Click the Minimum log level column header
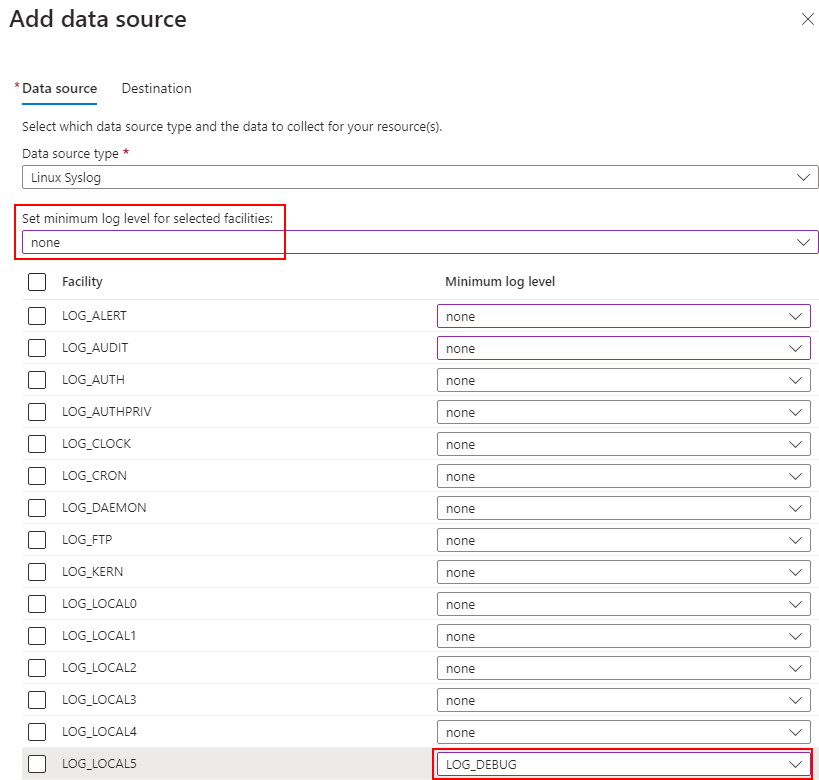 [x=500, y=282]
